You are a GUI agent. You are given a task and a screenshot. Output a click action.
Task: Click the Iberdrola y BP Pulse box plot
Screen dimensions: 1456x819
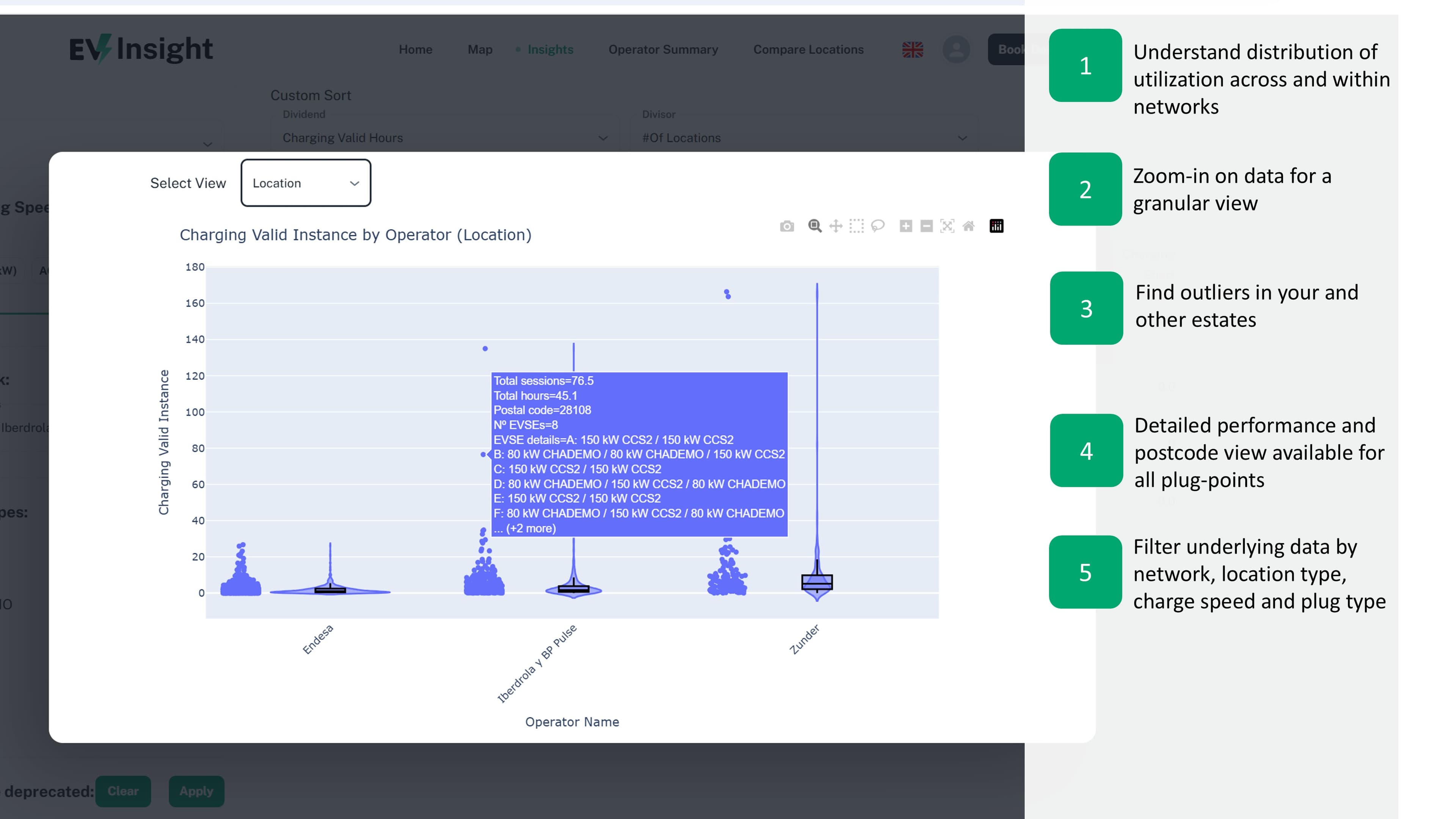[x=573, y=589]
